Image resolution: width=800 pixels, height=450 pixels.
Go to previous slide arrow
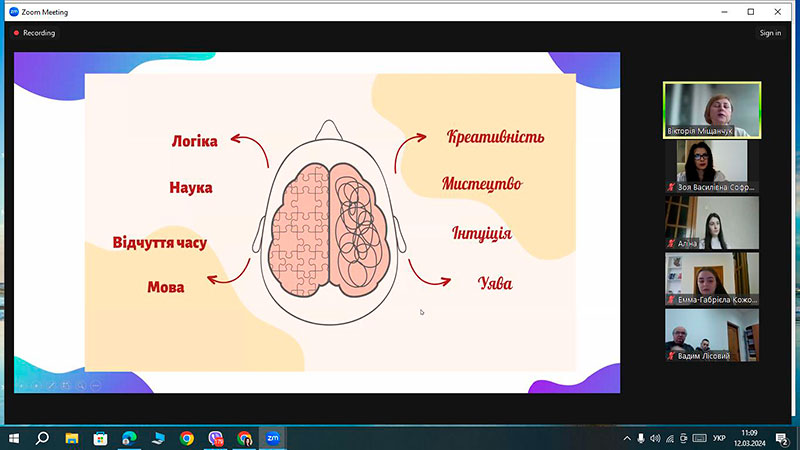tap(21, 386)
